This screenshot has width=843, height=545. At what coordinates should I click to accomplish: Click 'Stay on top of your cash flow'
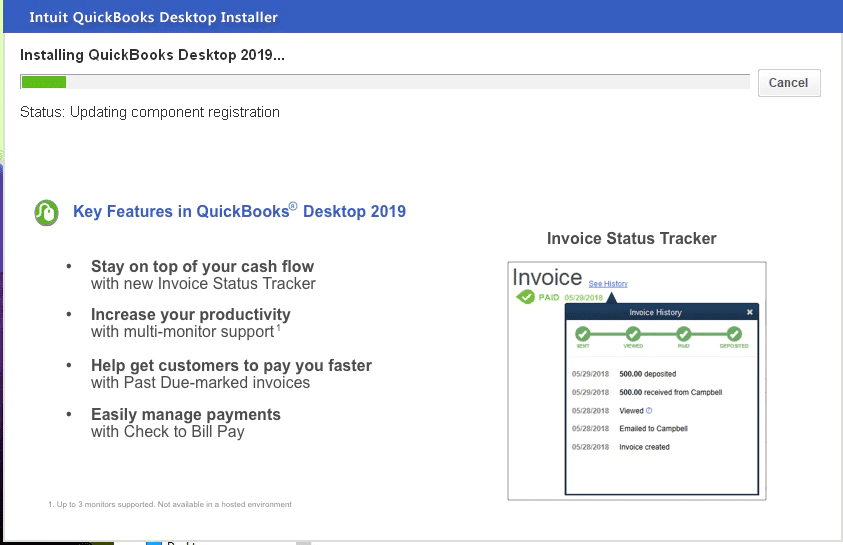(202, 266)
